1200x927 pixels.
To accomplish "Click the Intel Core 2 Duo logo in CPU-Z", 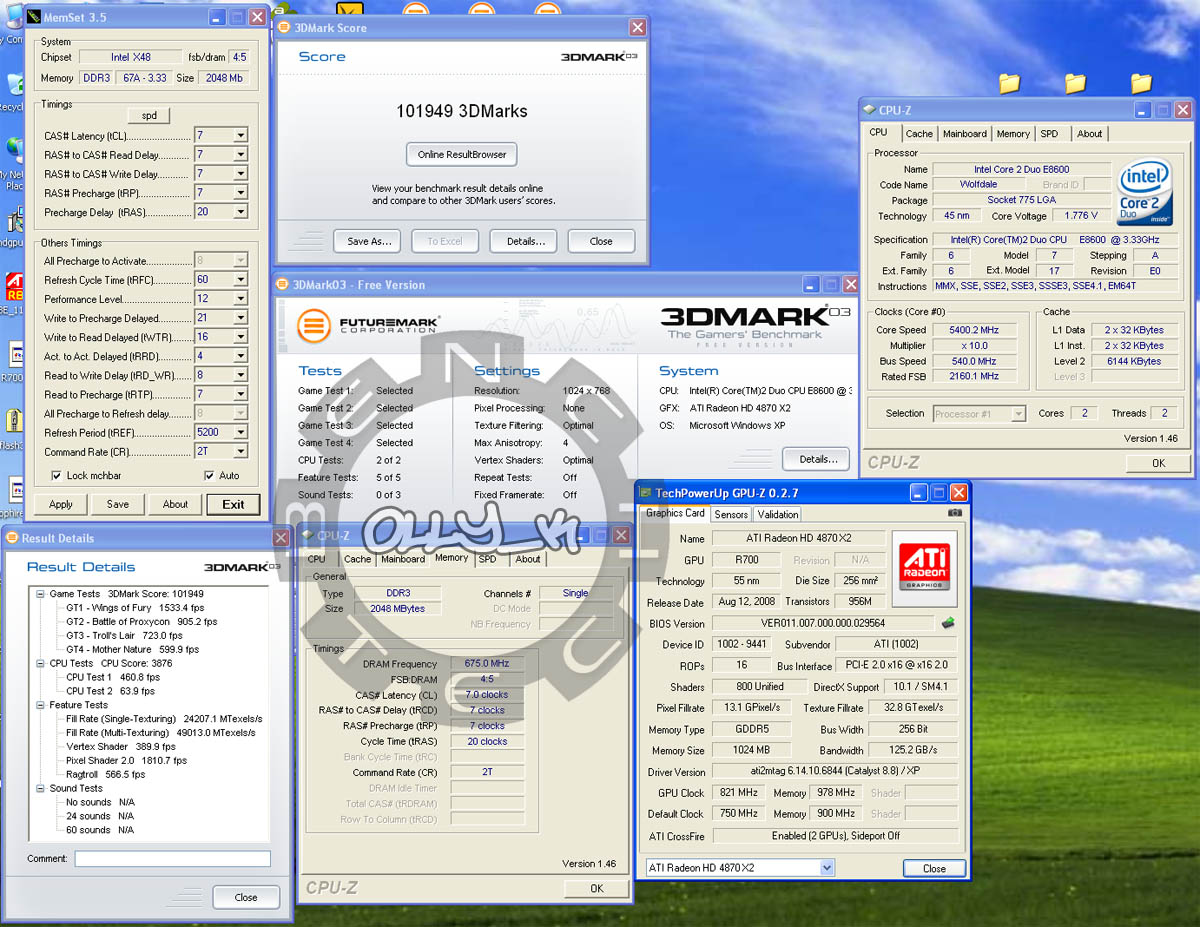I will click(x=1145, y=192).
